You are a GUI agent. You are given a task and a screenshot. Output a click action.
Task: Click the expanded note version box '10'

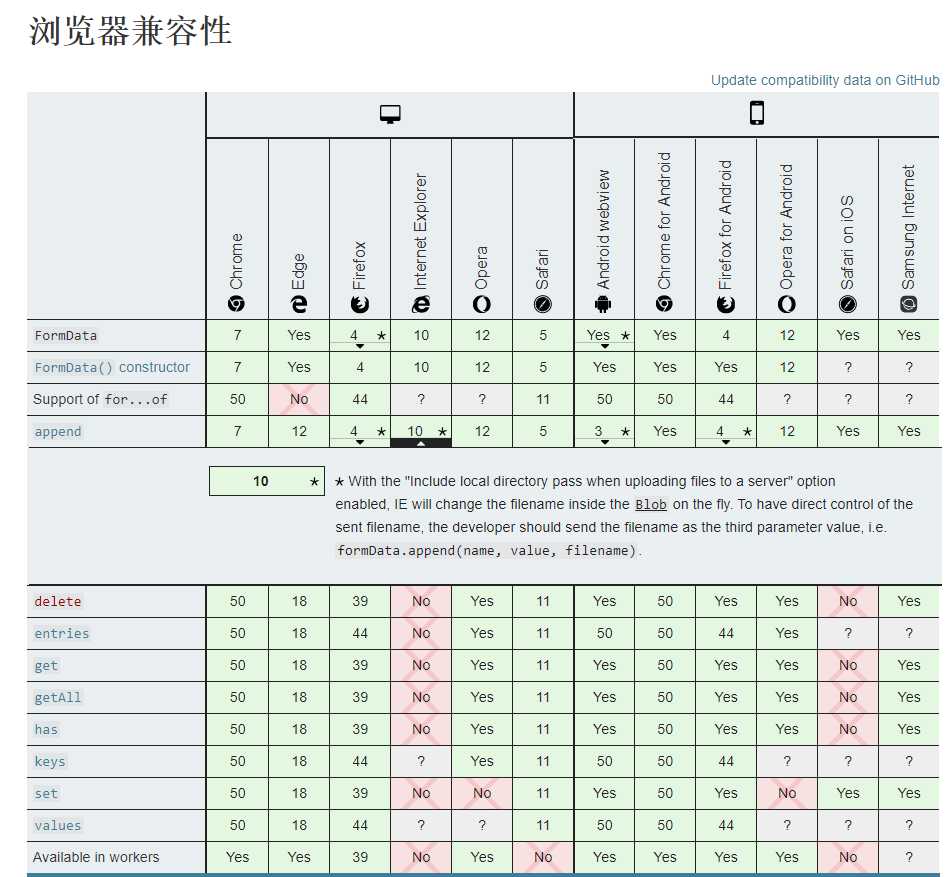267,481
